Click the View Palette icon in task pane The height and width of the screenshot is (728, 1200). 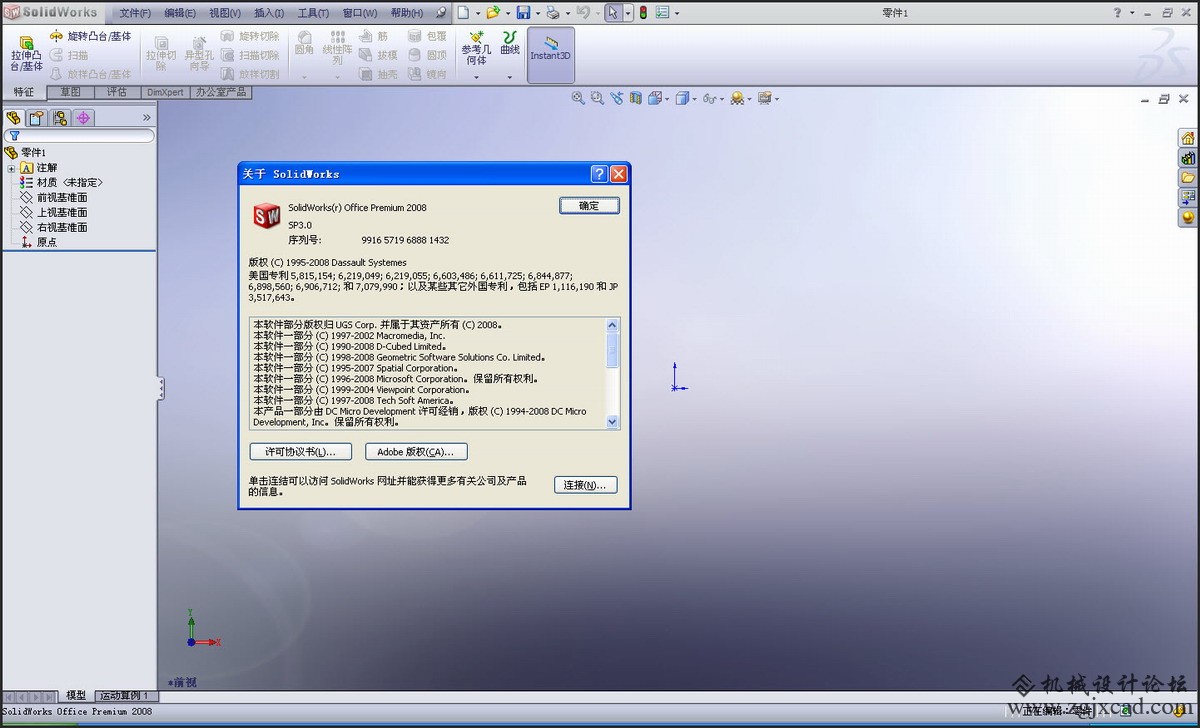tap(1188, 198)
